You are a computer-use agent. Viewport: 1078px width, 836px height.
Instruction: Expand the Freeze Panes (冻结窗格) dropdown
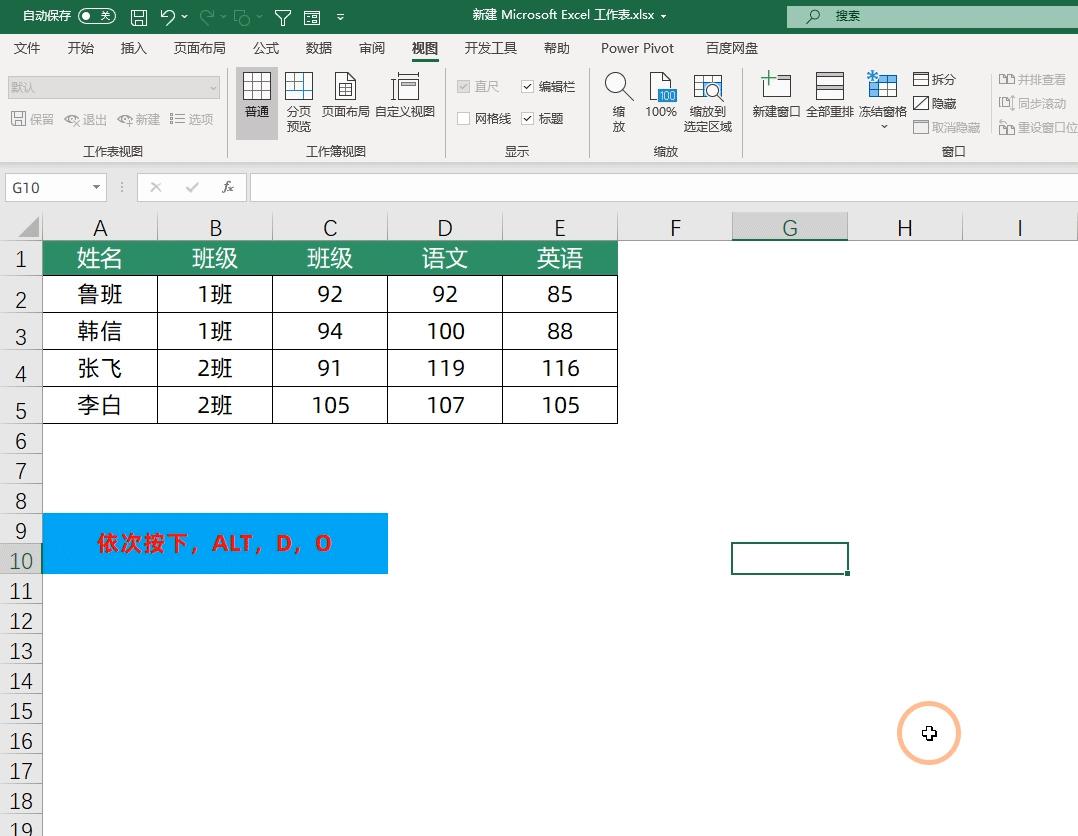[883, 126]
